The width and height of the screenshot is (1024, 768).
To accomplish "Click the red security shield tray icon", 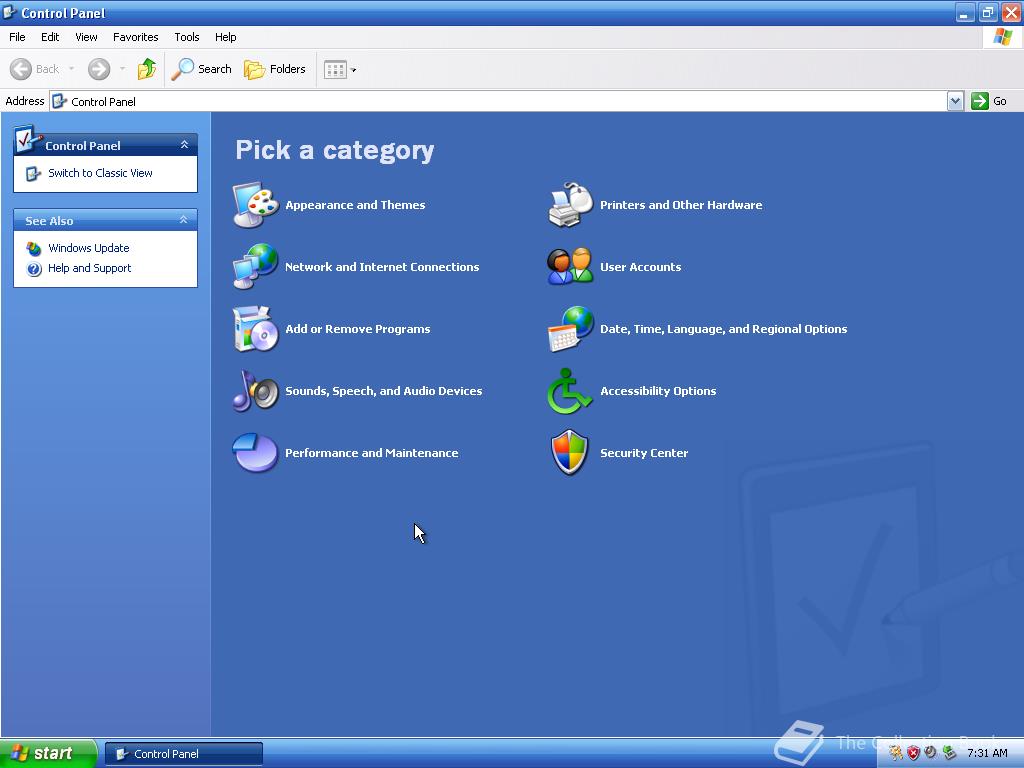I will click(x=913, y=753).
